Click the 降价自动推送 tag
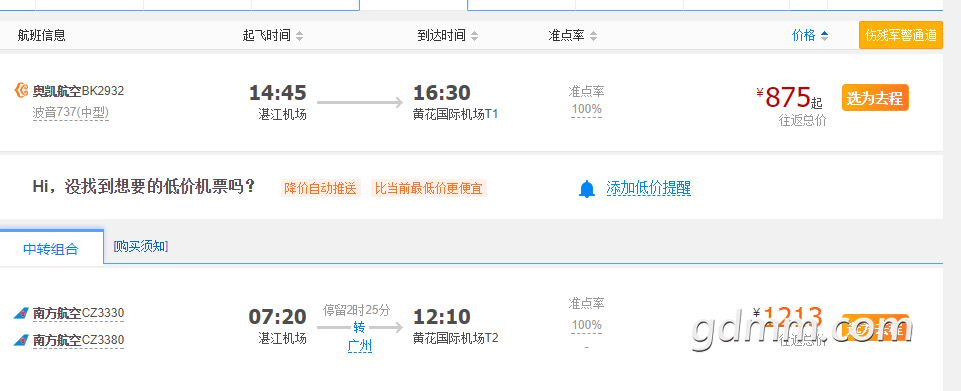Image resolution: width=961 pixels, height=391 pixels. pyautogui.click(x=321, y=188)
